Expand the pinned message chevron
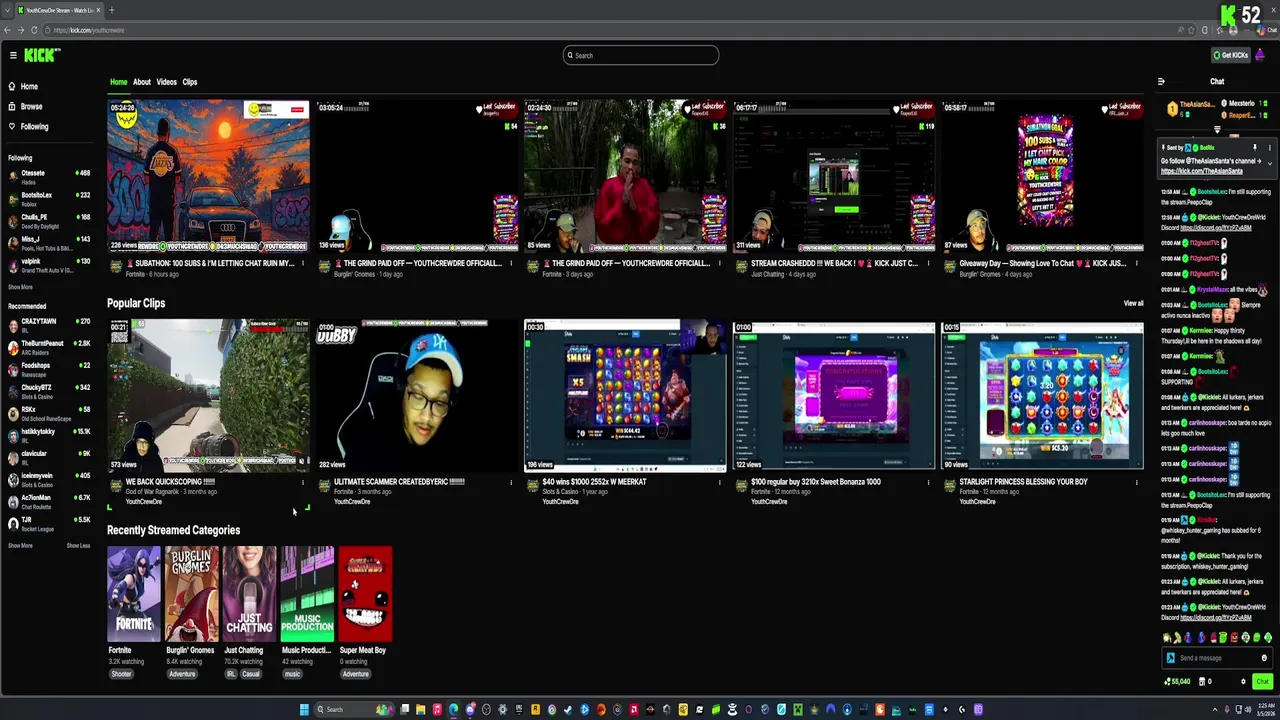The width and height of the screenshot is (1280, 720). click(x=1270, y=164)
